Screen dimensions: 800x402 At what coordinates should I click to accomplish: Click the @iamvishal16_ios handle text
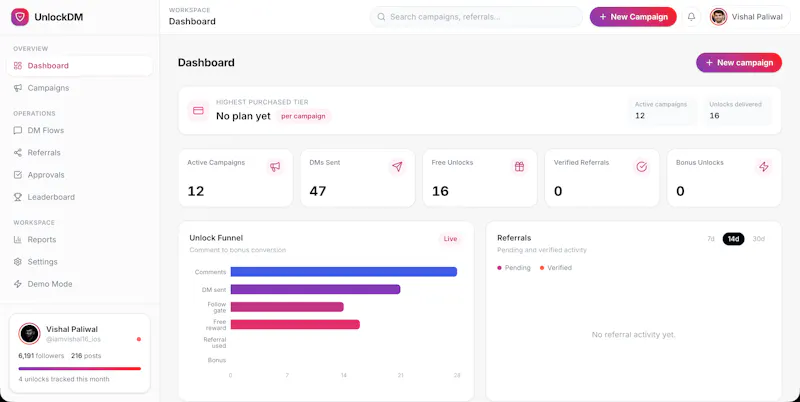[73, 339]
